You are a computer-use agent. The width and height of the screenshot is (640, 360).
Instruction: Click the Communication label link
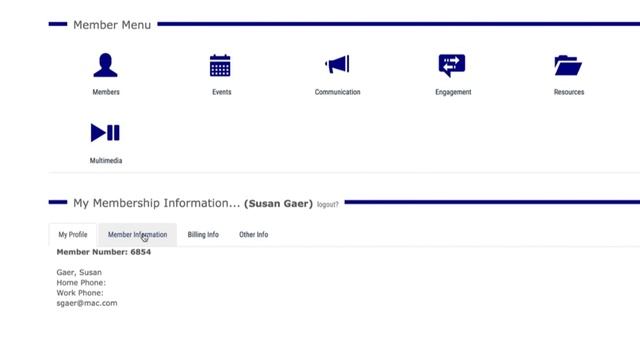point(338,92)
